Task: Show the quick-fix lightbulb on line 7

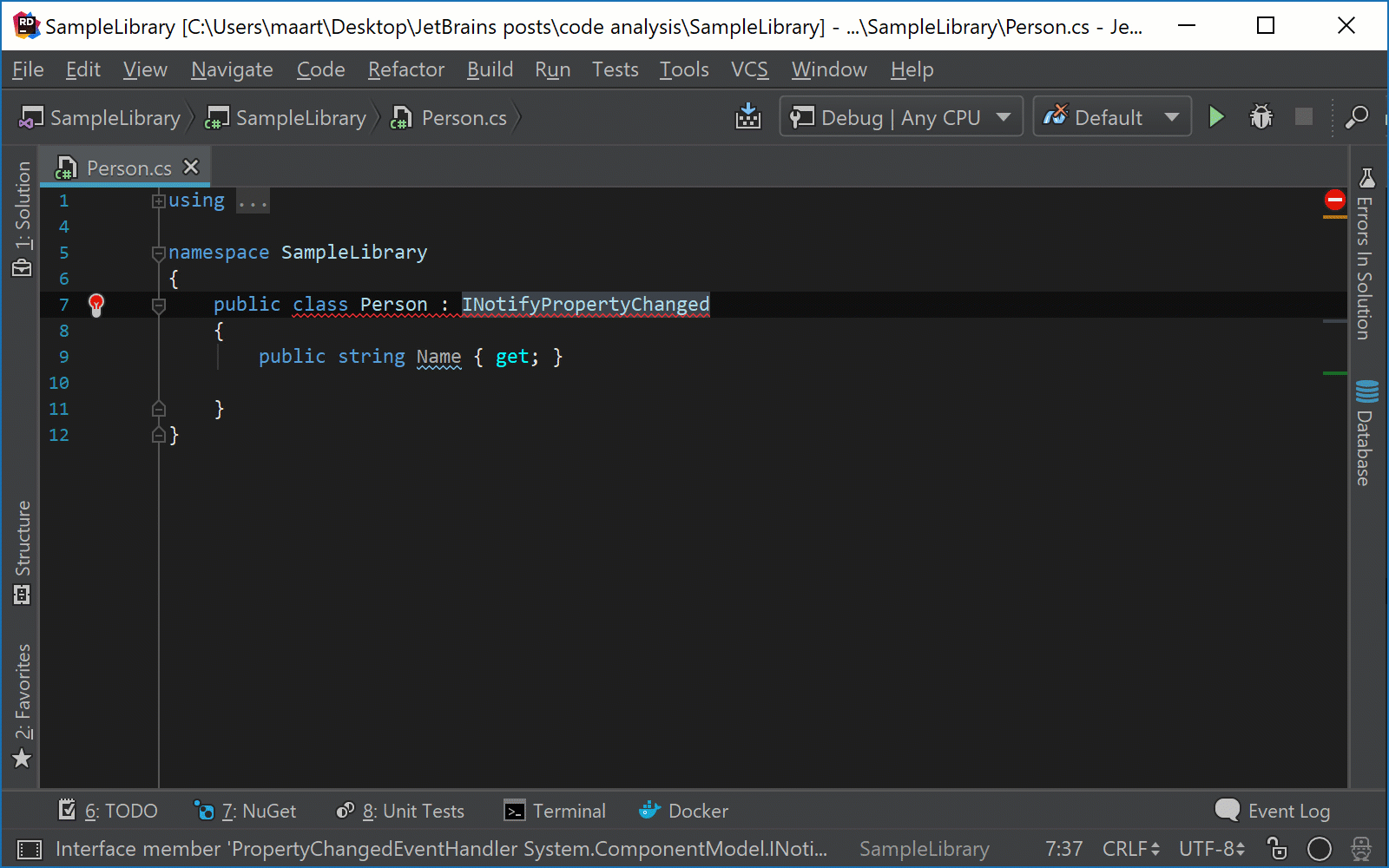Action: [x=96, y=305]
